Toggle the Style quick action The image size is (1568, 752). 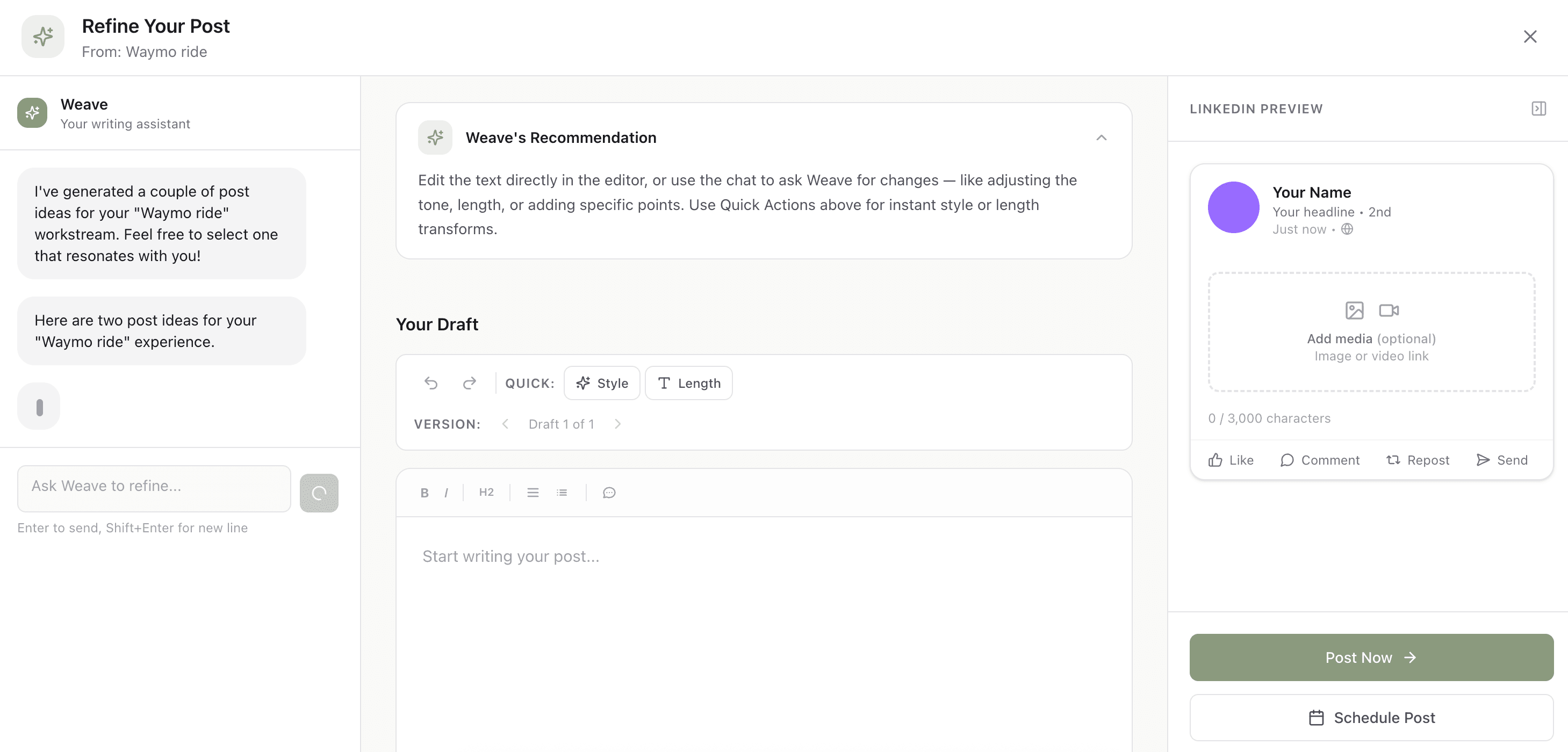click(601, 382)
